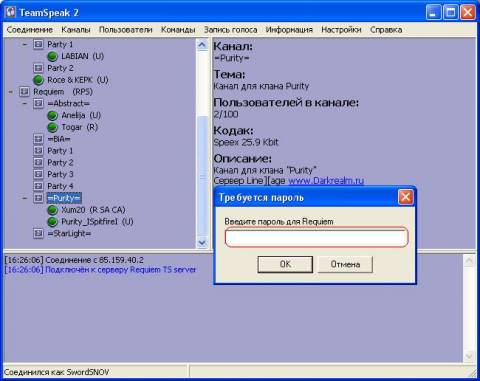Select the Requiem (RPS) server row
The width and height of the screenshot is (480, 381).
tap(63, 92)
